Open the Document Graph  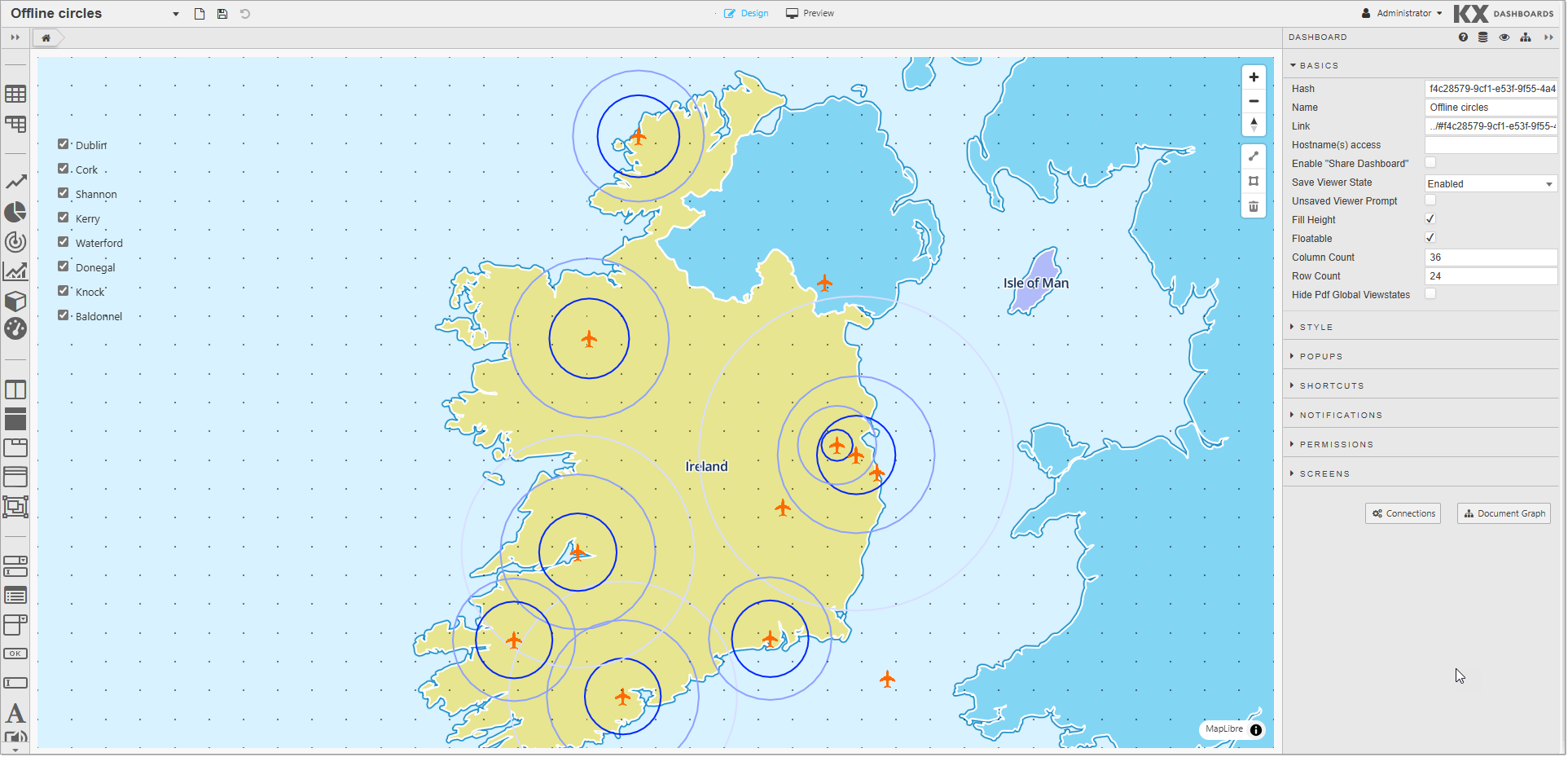tap(1504, 514)
